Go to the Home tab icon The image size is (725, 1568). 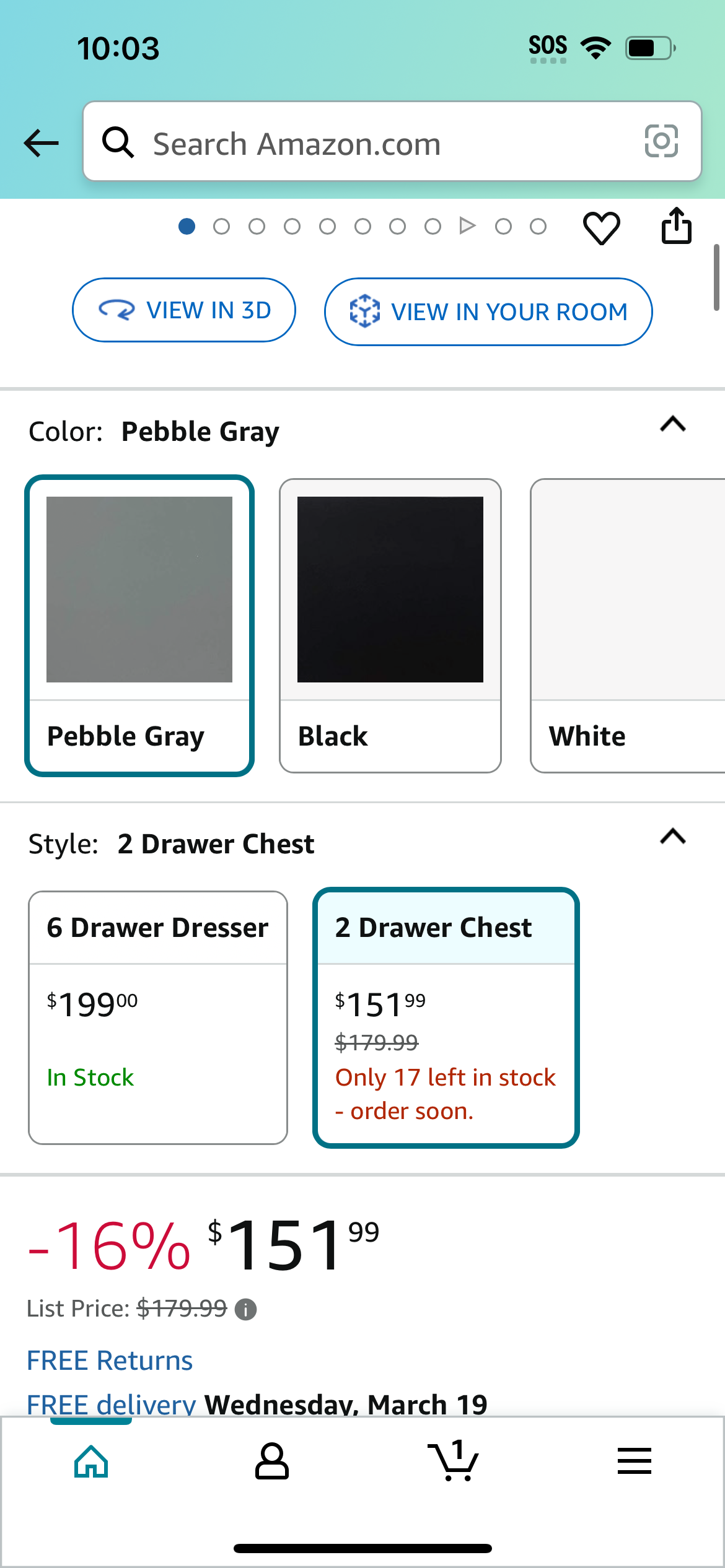91,1461
